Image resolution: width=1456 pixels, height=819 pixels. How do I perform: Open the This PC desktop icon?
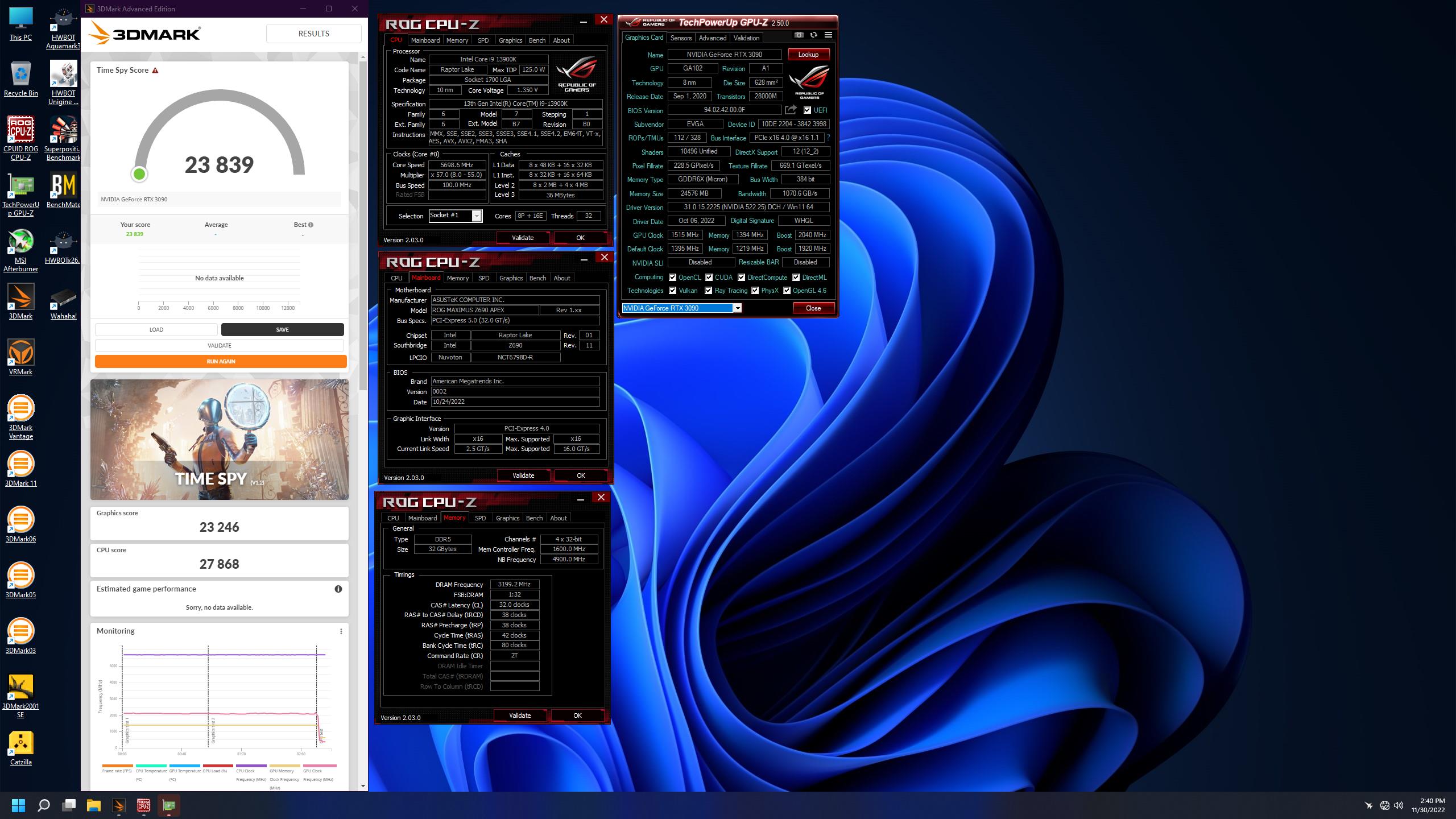point(21,24)
